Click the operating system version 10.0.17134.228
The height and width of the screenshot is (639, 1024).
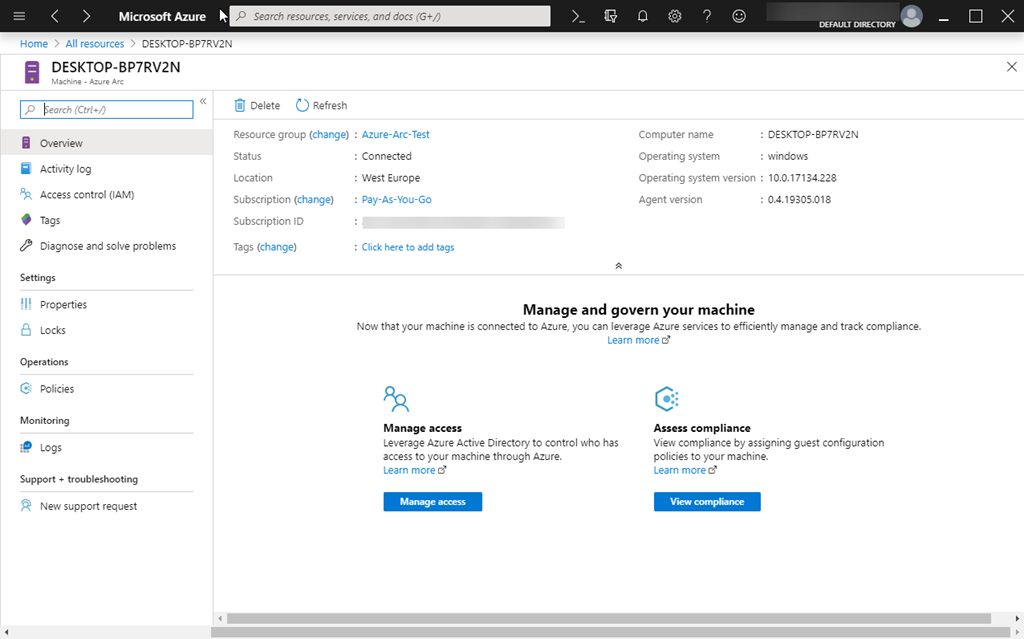pos(802,178)
